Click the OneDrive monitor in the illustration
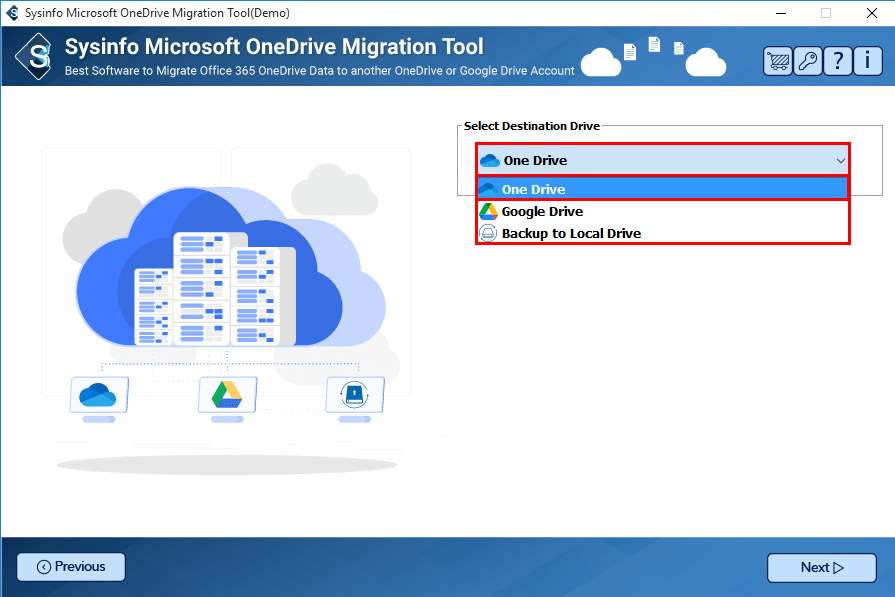The height and width of the screenshot is (597, 895). (99, 399)
